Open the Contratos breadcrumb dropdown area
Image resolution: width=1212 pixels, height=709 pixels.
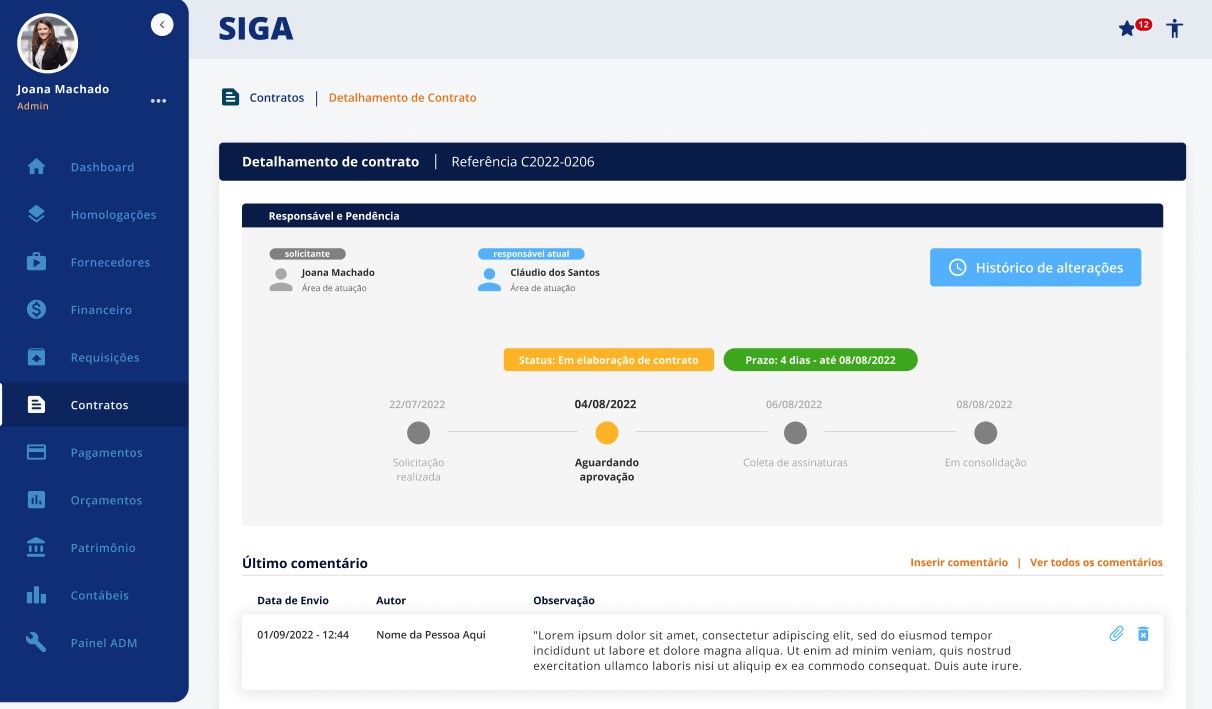pyautogui.click(x=276, y=97)
